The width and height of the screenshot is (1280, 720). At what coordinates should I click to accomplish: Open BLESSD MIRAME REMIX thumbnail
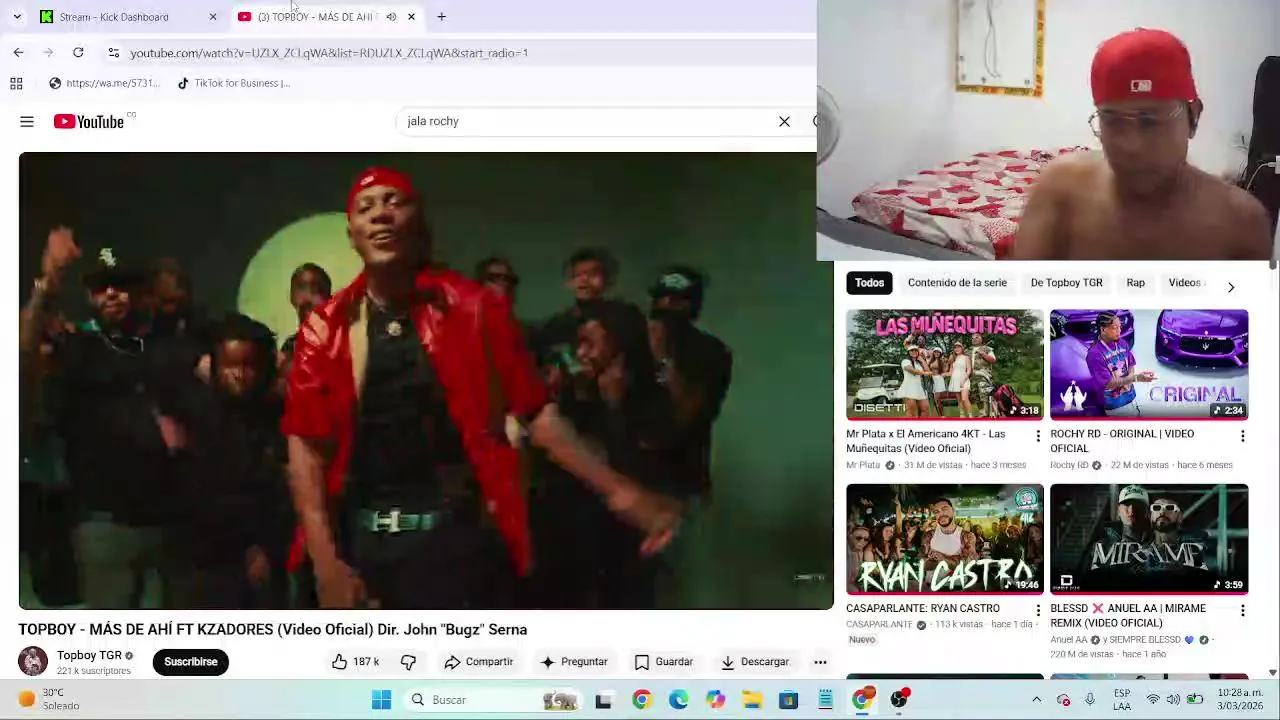(1149, 540)
